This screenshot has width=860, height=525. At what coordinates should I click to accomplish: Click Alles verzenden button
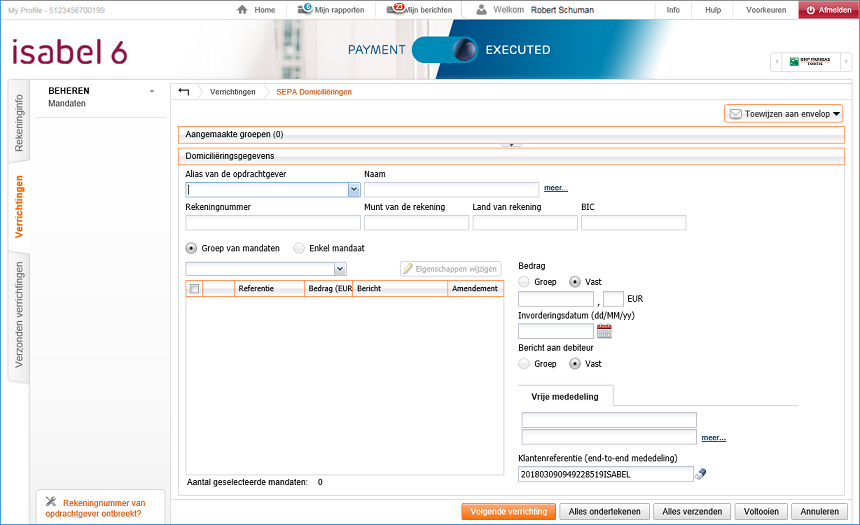[692, 511]
